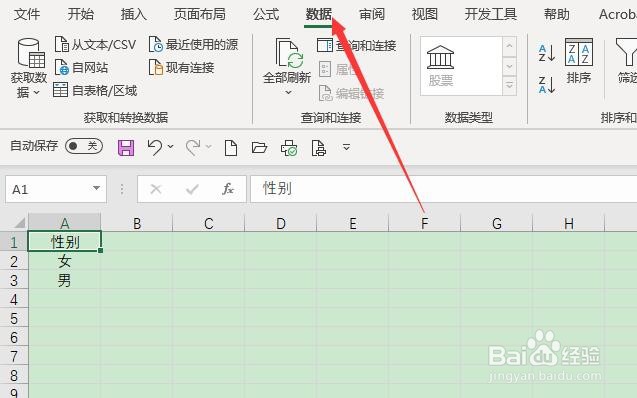Viewport: 637px width, 398px height.
Task: Customize the Quick Access Toolbar dropdown
Action: (x=346, y=147)
